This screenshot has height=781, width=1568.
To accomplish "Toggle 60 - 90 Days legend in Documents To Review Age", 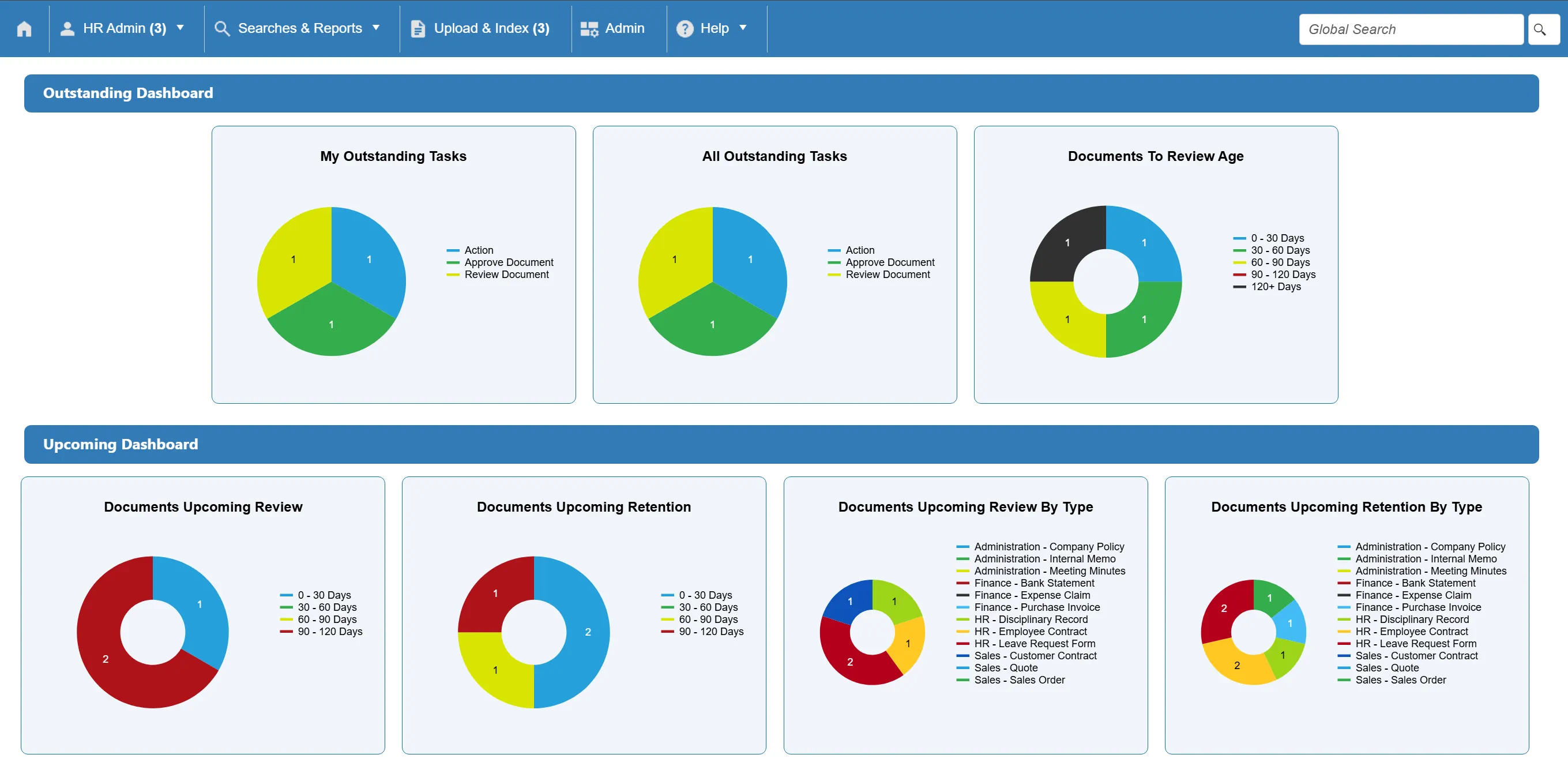I will tap(1271, 262).
